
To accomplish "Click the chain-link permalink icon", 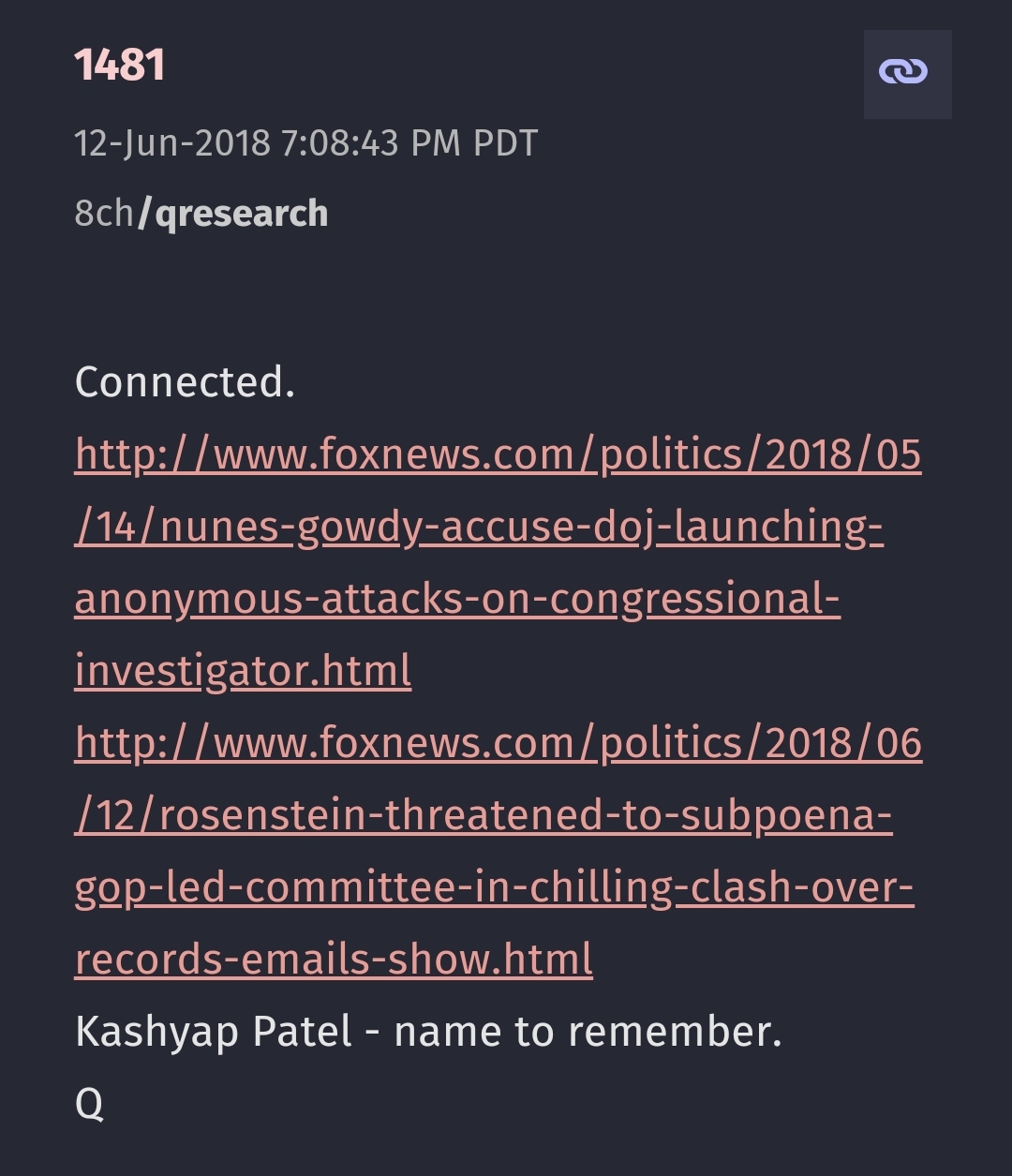I will [x=906, y=73].
